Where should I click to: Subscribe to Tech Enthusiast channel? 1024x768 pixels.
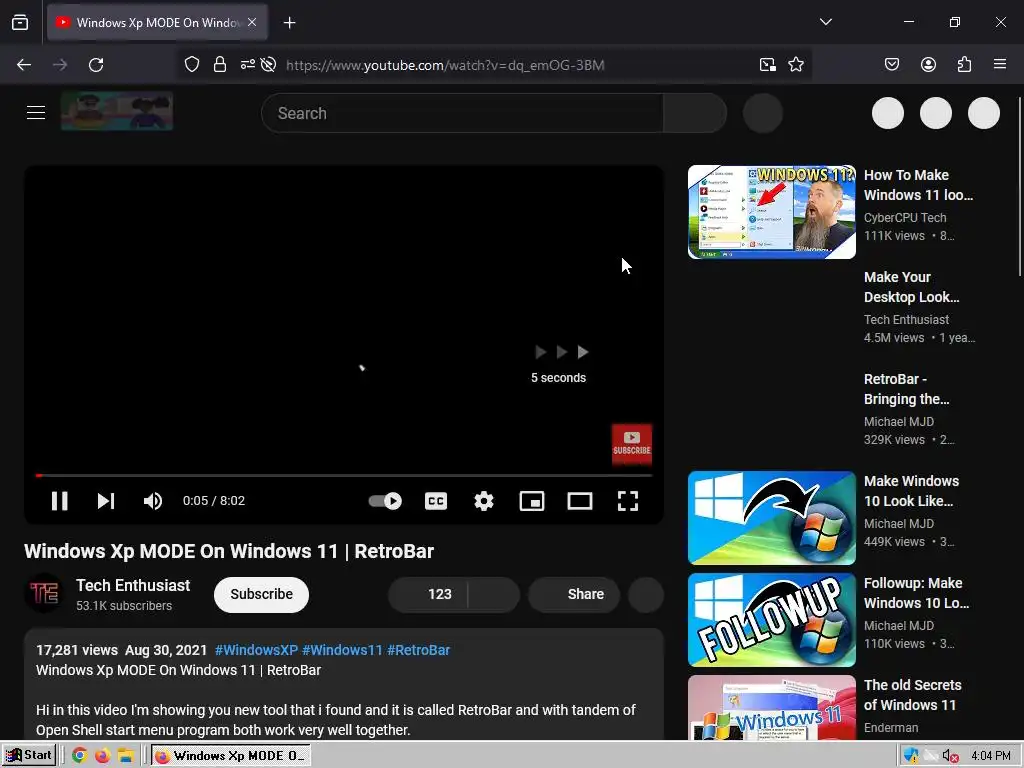pos(261,594)
